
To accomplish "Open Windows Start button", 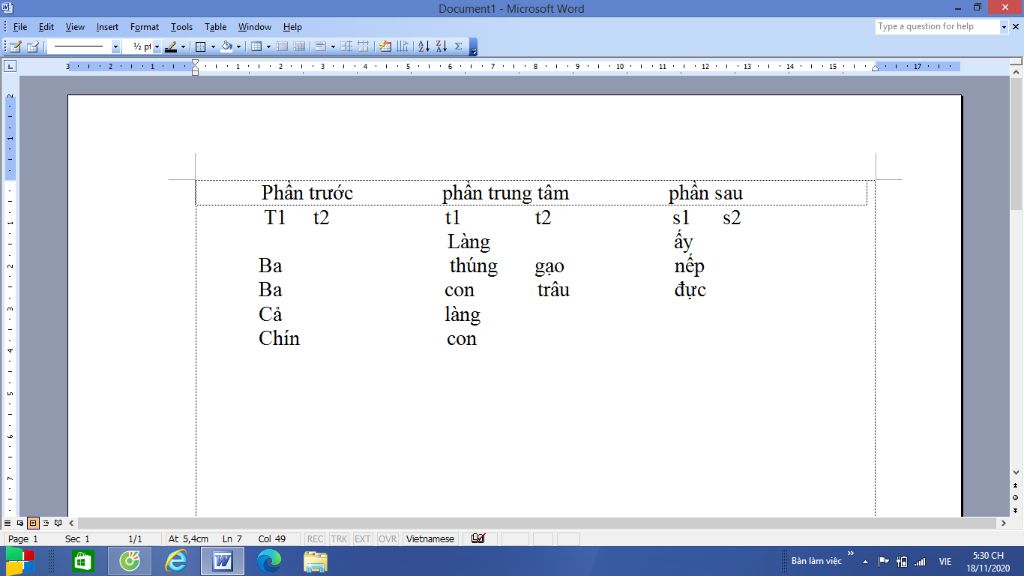I will 20,562.
